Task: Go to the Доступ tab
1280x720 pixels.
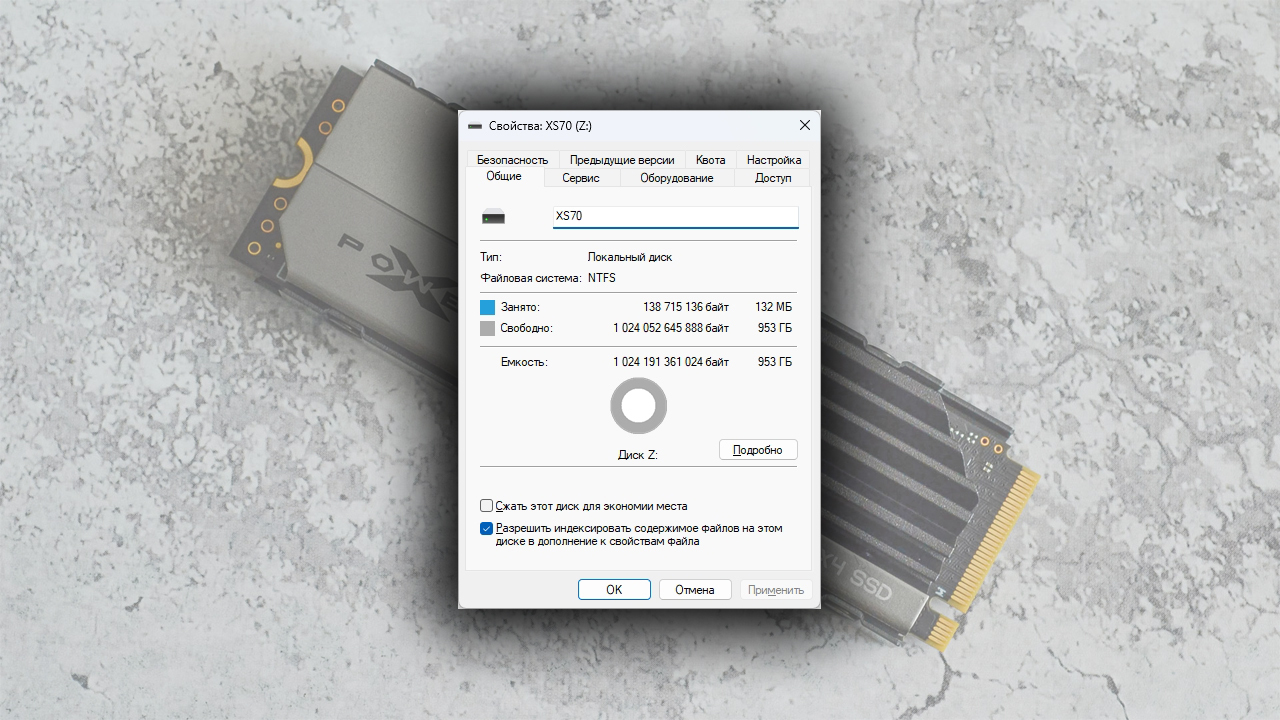Action: pos(773,178)
